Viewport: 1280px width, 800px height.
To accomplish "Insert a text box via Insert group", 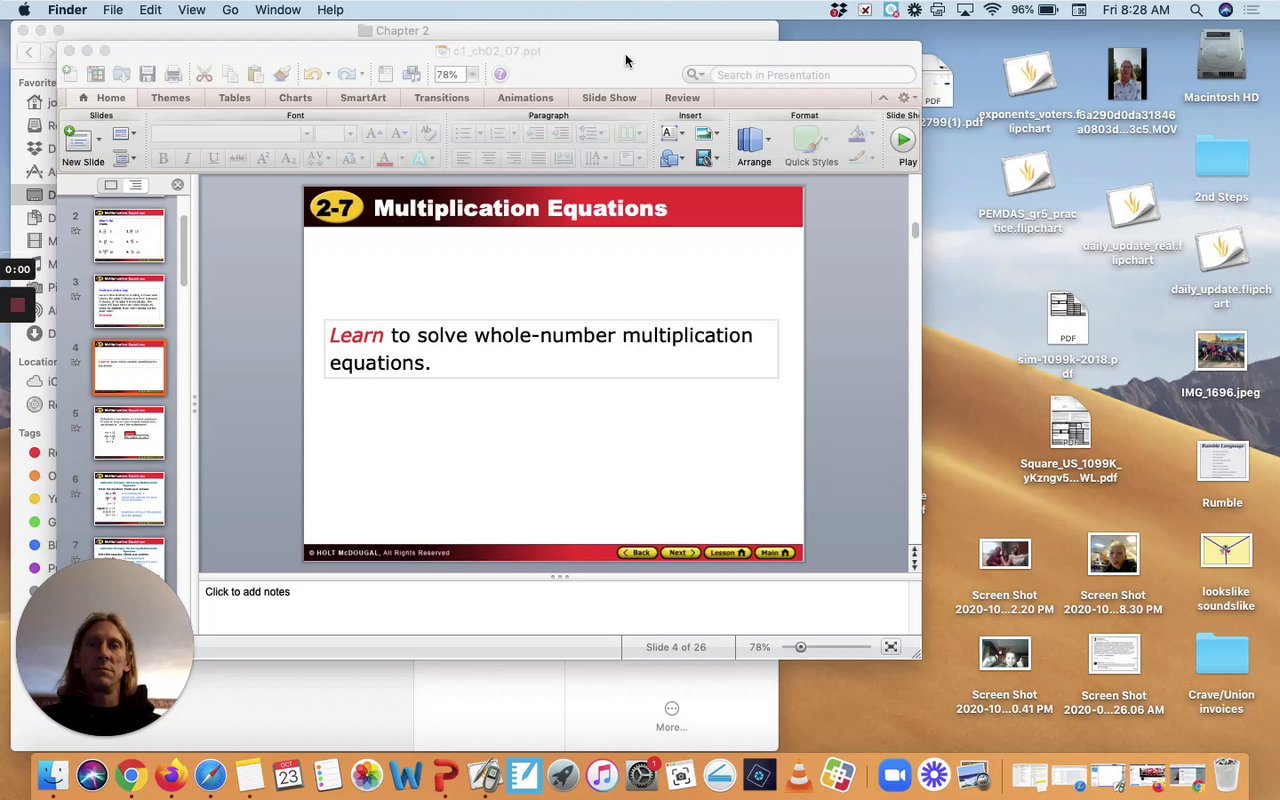I will pyautogui.click(x=668, y=133).
